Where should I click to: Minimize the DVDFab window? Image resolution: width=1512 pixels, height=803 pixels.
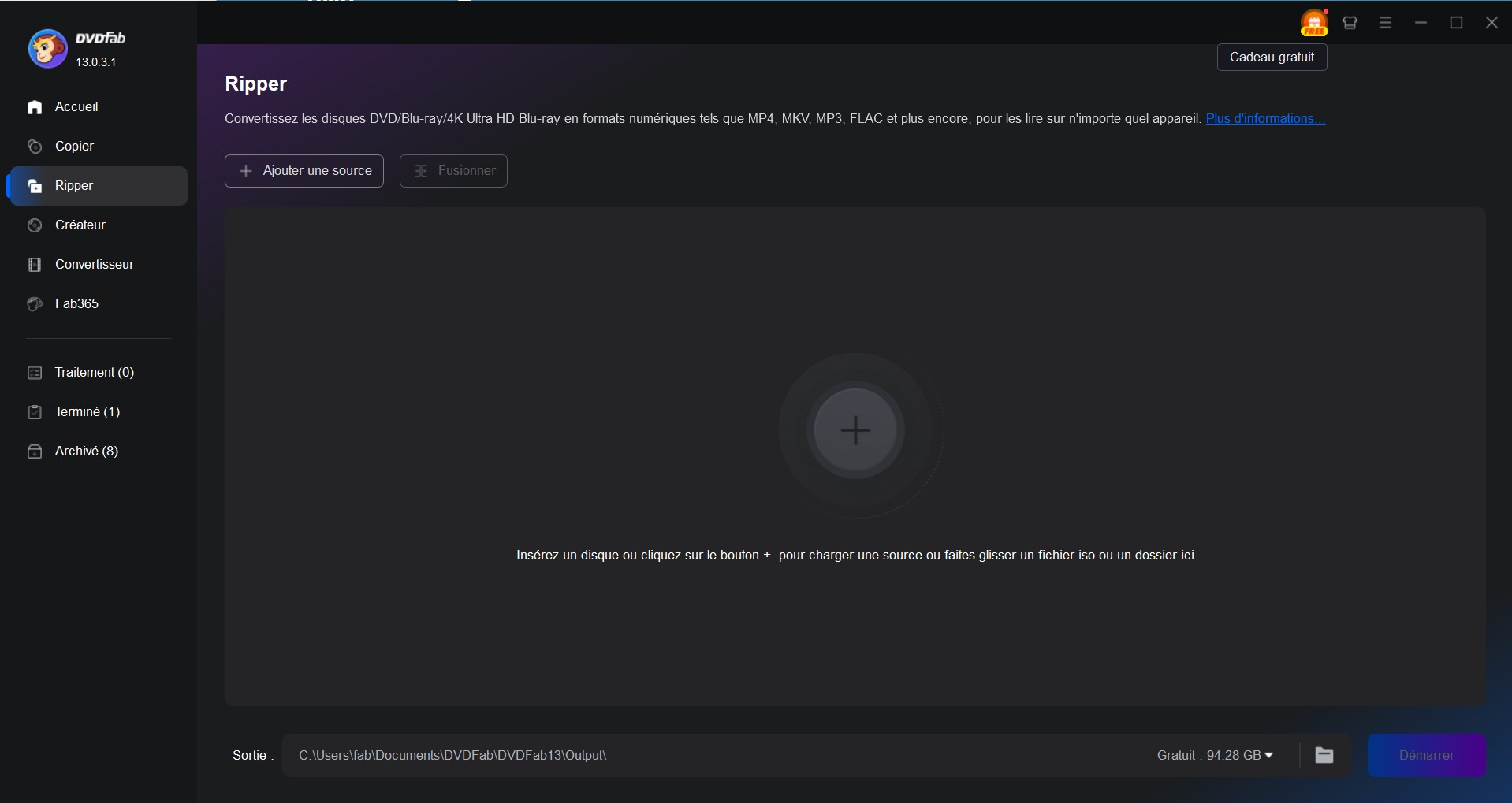[x=1421, y=23]
